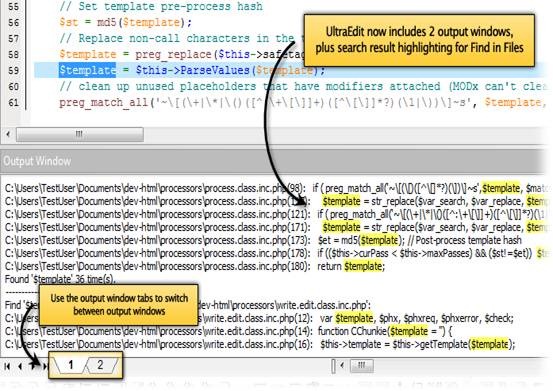Open result at process.class.inc.php line 173
Viewport: 553px width, 391px height.
[263, 240]
